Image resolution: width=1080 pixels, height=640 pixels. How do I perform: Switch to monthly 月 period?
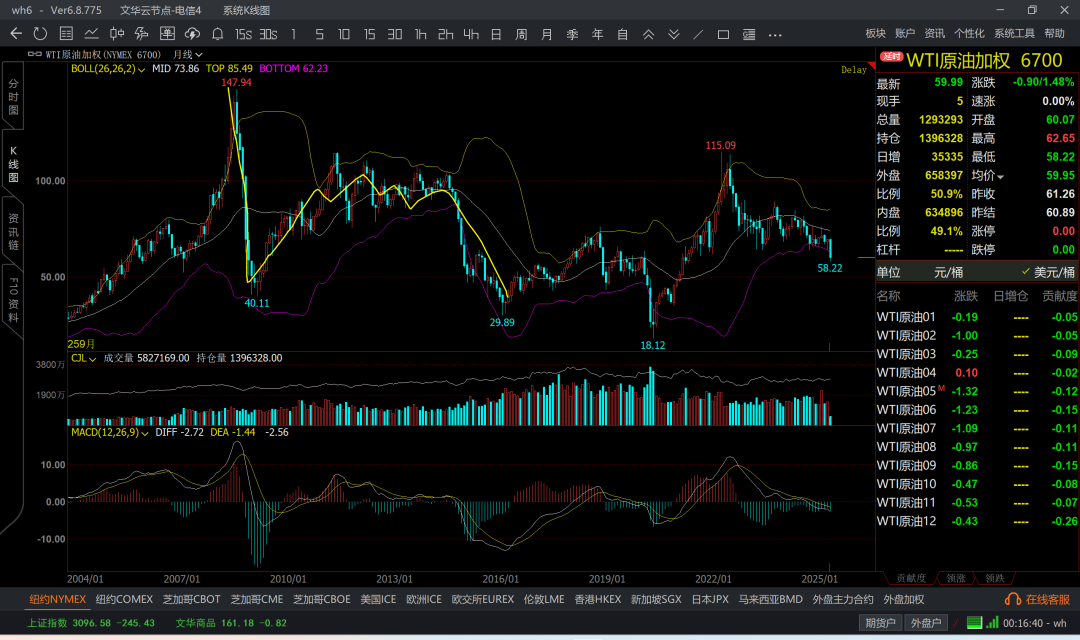[x=547, y=34]
